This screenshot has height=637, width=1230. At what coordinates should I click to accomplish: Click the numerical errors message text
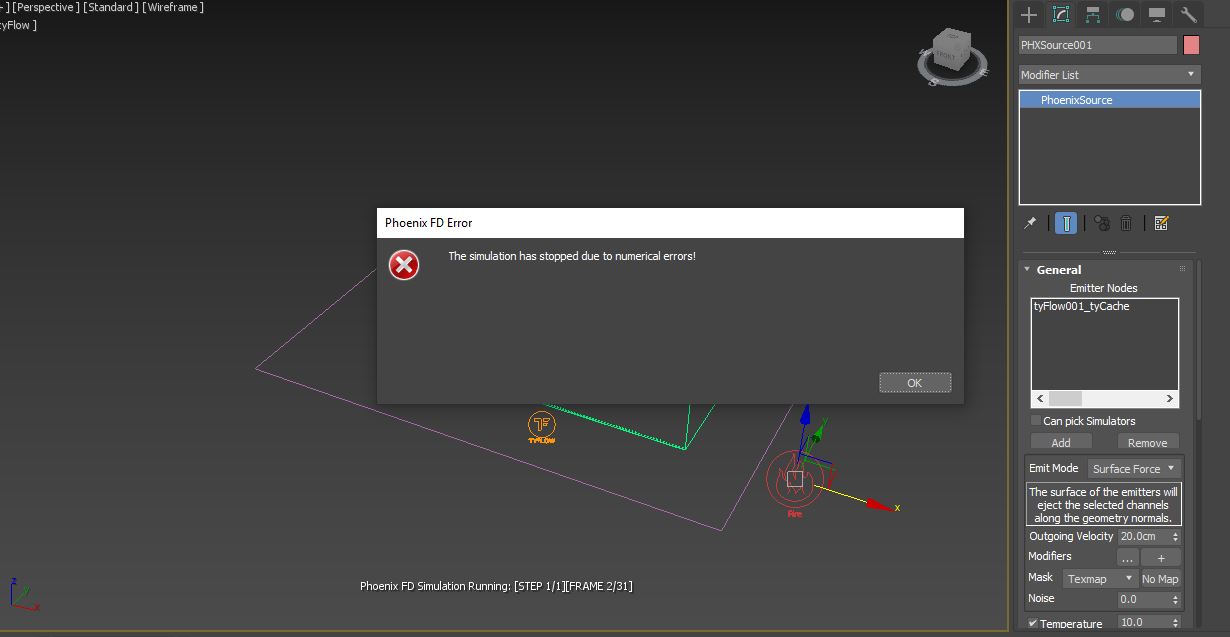(x=571, y=257)
